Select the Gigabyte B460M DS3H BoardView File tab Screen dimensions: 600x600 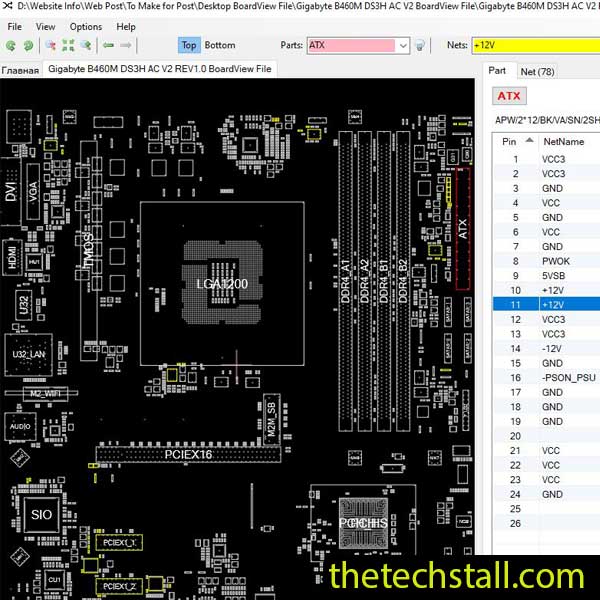160,69
